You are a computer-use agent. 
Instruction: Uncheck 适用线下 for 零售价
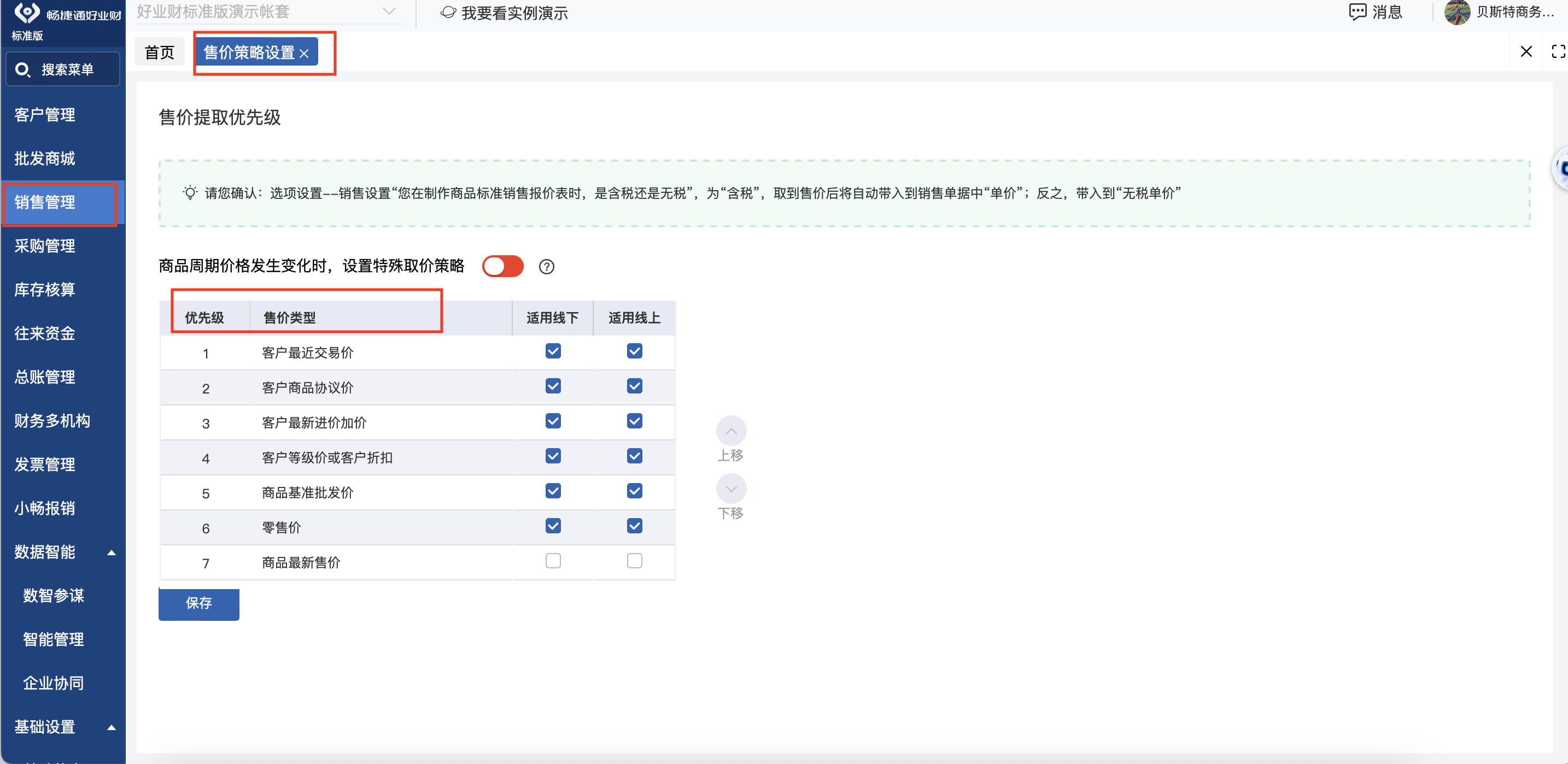(x=553, y=526)
